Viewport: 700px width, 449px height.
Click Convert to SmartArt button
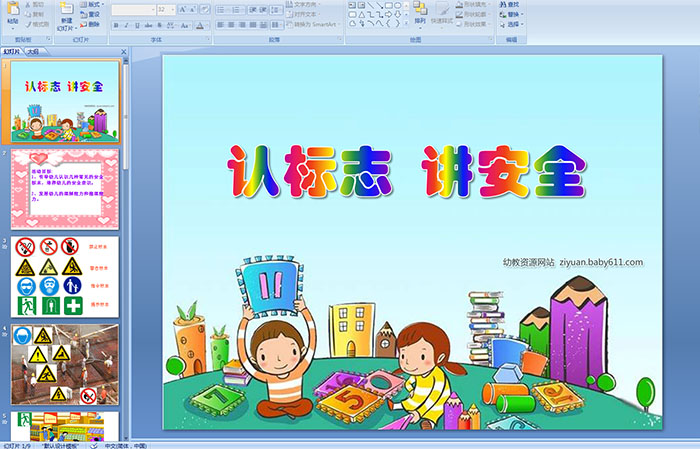point(313,24)
